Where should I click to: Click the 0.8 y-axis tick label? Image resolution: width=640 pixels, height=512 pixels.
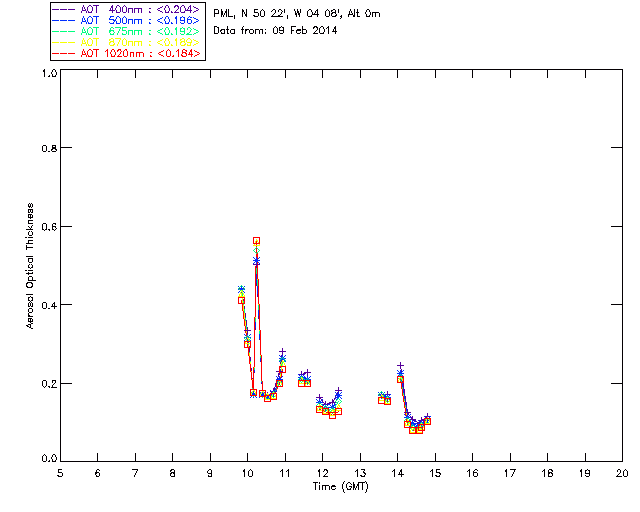tap(49, 148)
